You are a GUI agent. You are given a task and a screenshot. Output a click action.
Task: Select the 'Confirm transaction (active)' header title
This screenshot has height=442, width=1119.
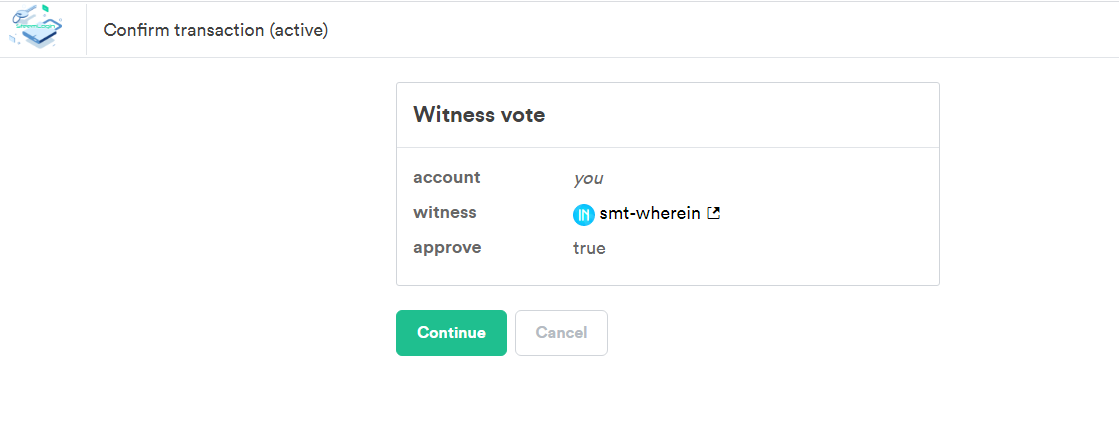(x=216, y=30)
